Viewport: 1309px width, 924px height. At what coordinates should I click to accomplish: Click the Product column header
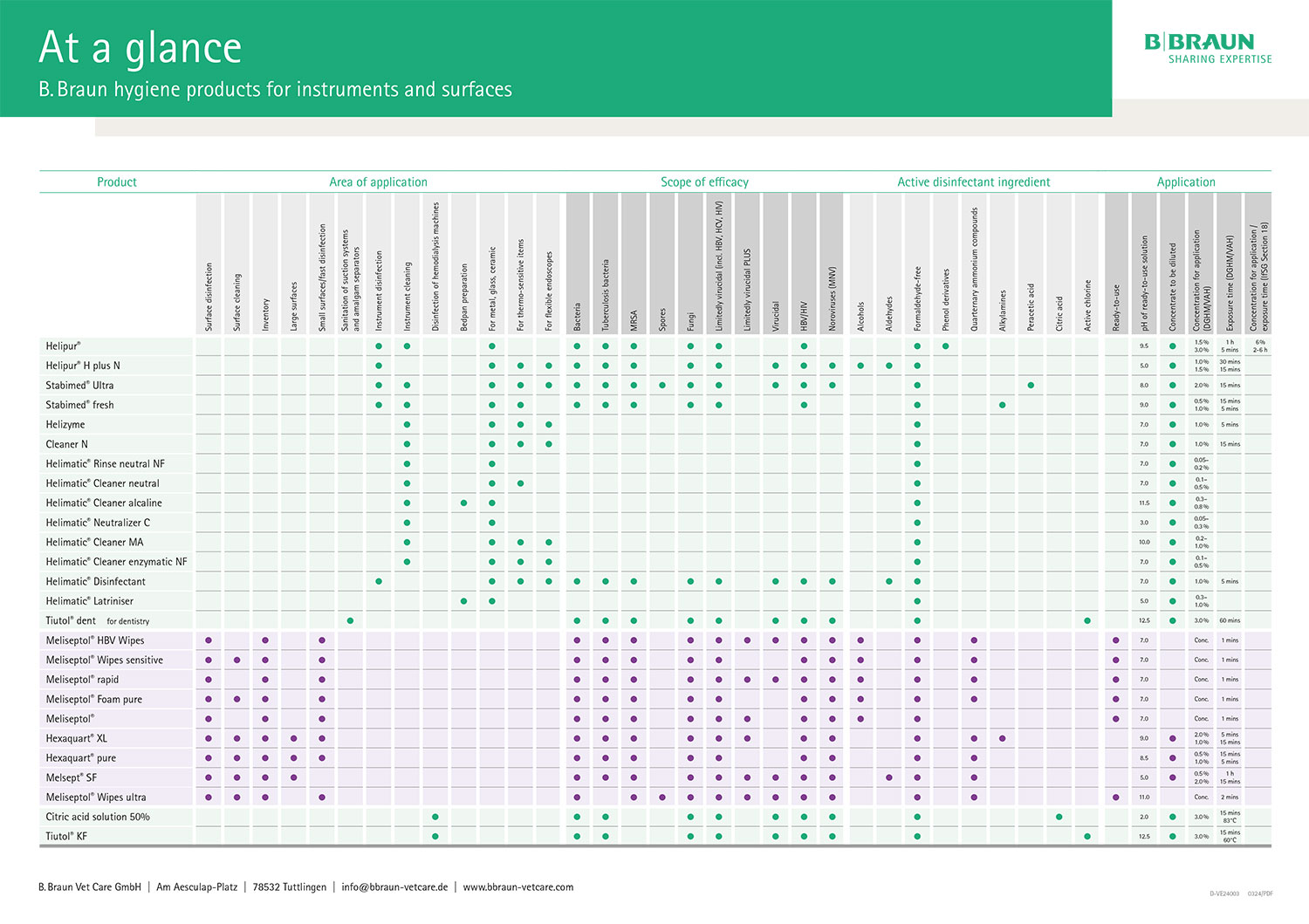click(x=117, y=182)
